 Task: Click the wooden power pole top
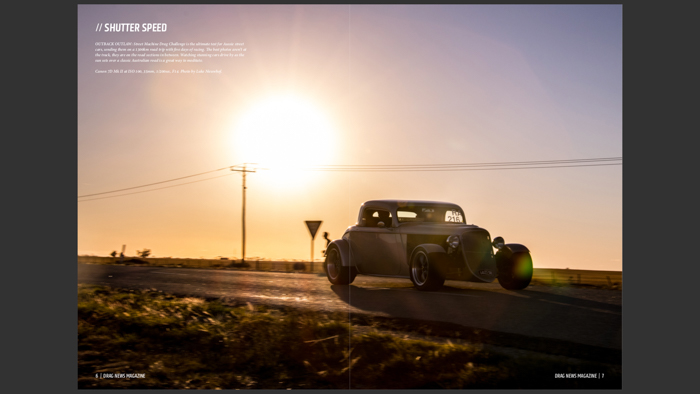(x=243, y=169)
